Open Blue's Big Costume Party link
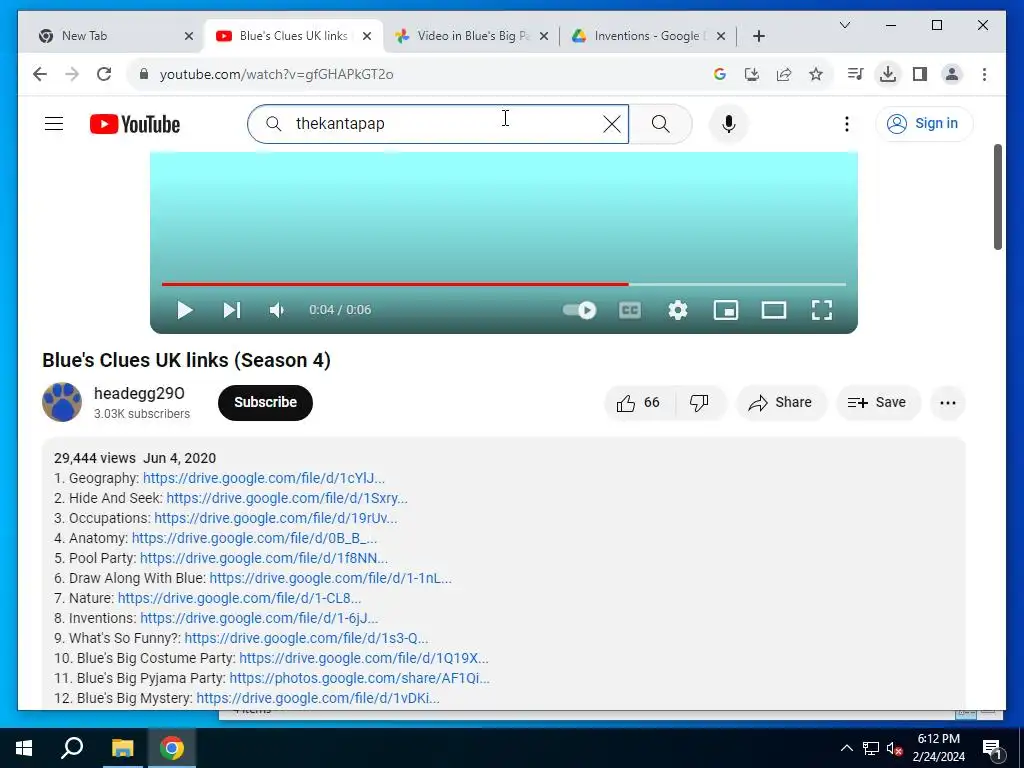 pyautogui.click(x=364, y=658)
